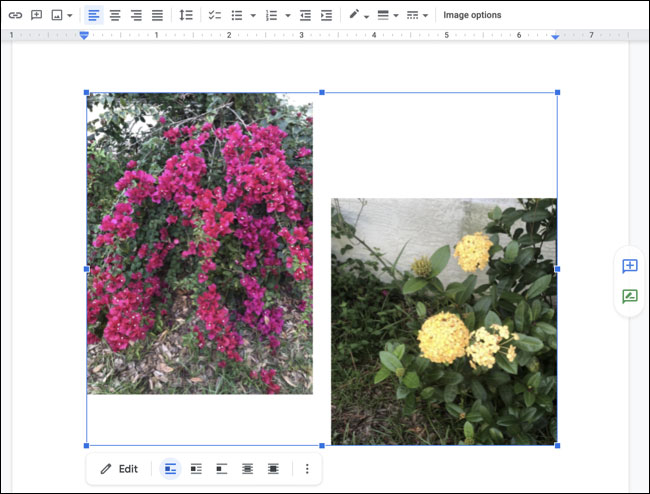Toggle Justify text alignment

(157, 15)
